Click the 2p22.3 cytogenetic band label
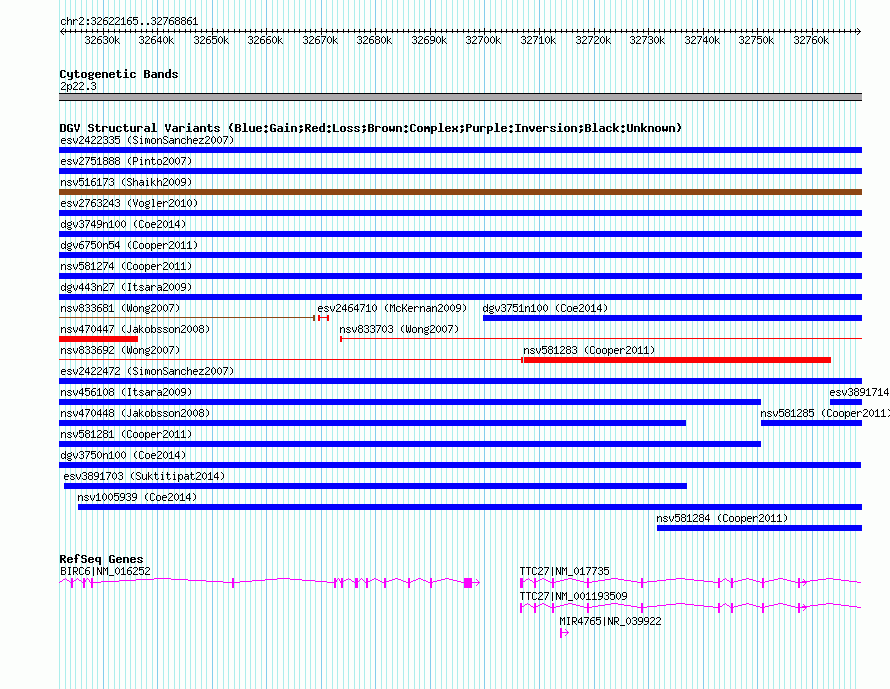 click(78, 86)
